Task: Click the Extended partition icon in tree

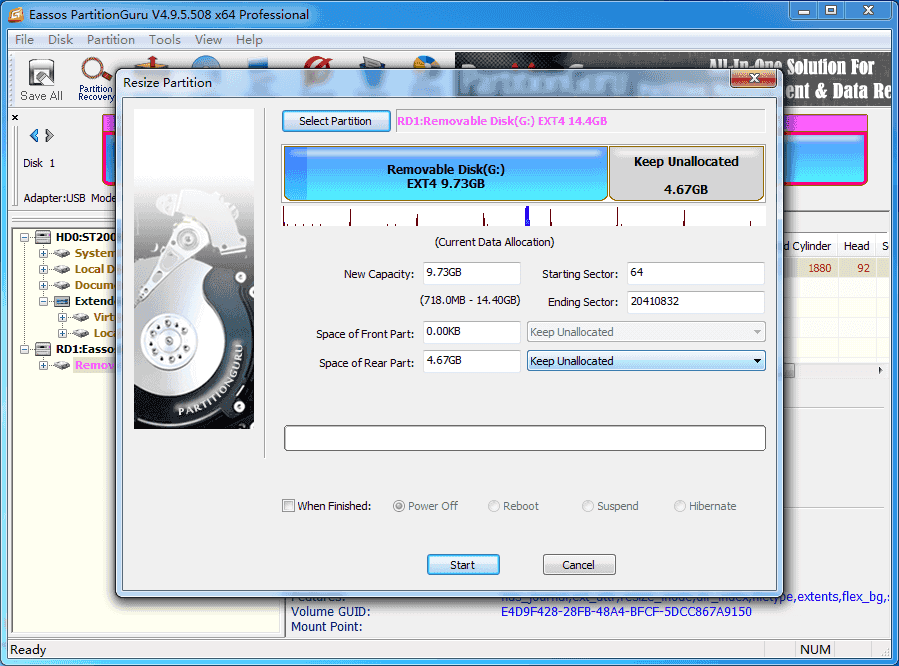Action: (x=62, y=301)
